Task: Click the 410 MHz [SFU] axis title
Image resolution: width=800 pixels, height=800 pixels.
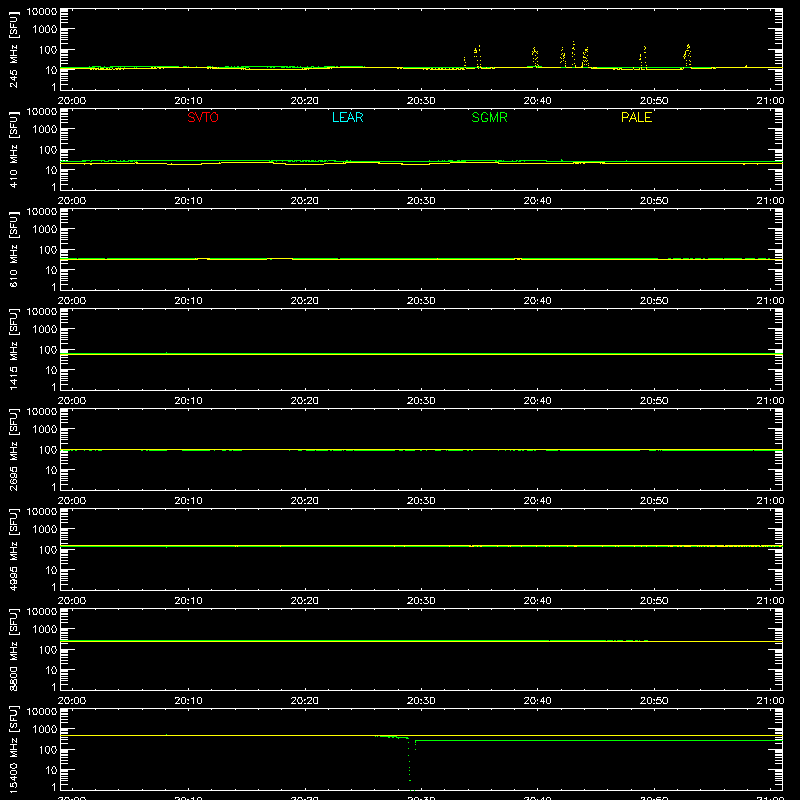Action: click(13, 149)
